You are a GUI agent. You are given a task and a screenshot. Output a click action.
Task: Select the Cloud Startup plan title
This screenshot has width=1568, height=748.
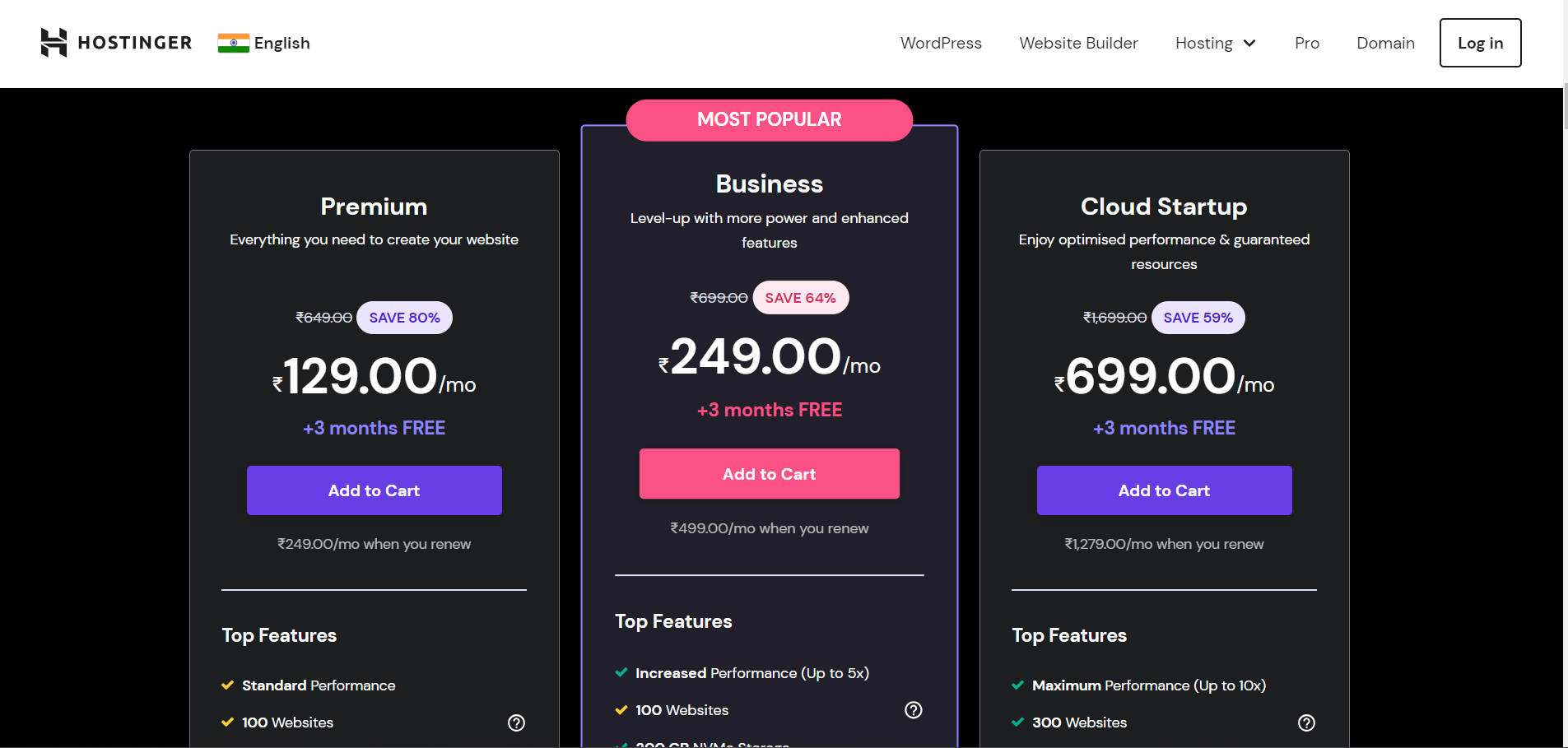point(1164,207)
